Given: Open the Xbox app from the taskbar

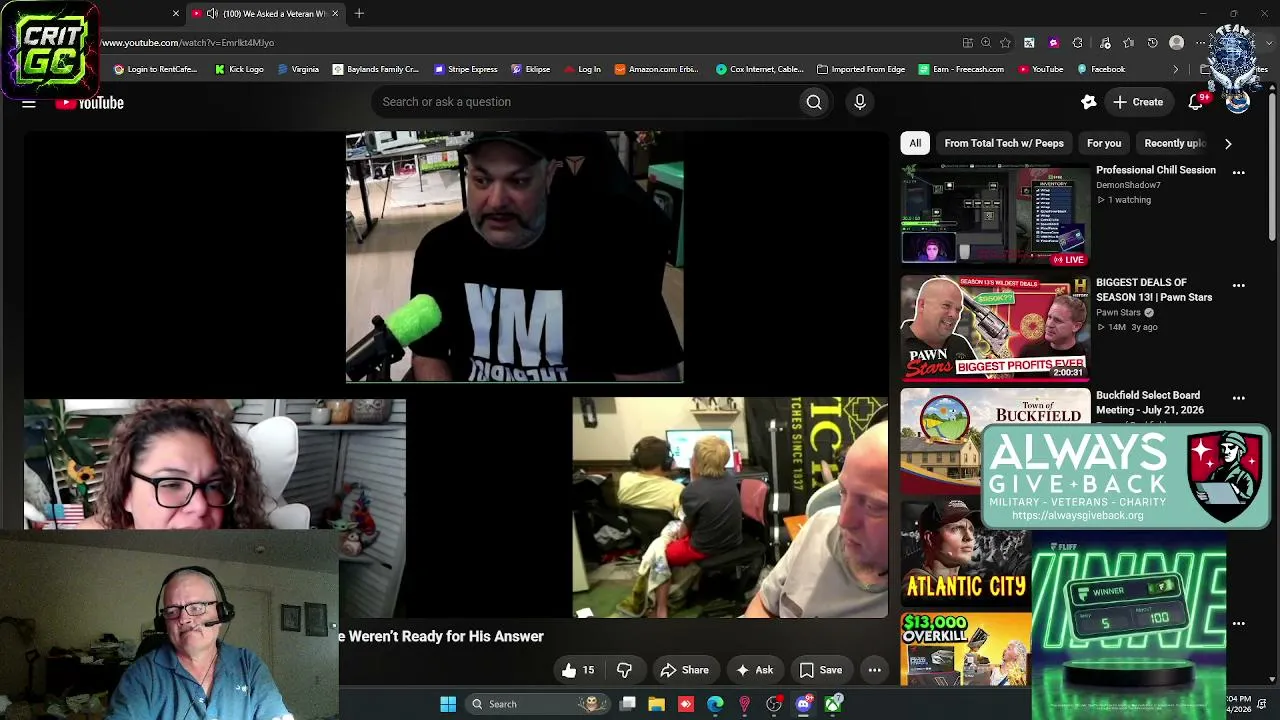Looking at the screenshot, I should coord(833,704).
